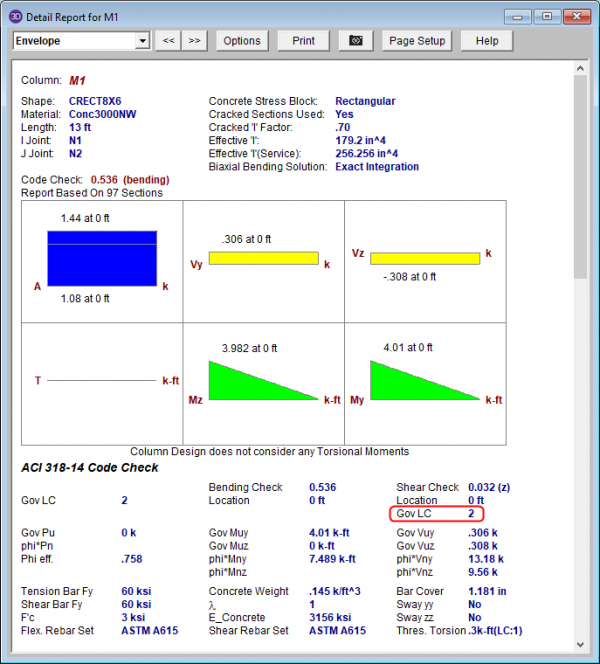600x664 pixels.
Task: Click 'Report Based On 97 Sections' text
Action: click(x=92, y=193)
